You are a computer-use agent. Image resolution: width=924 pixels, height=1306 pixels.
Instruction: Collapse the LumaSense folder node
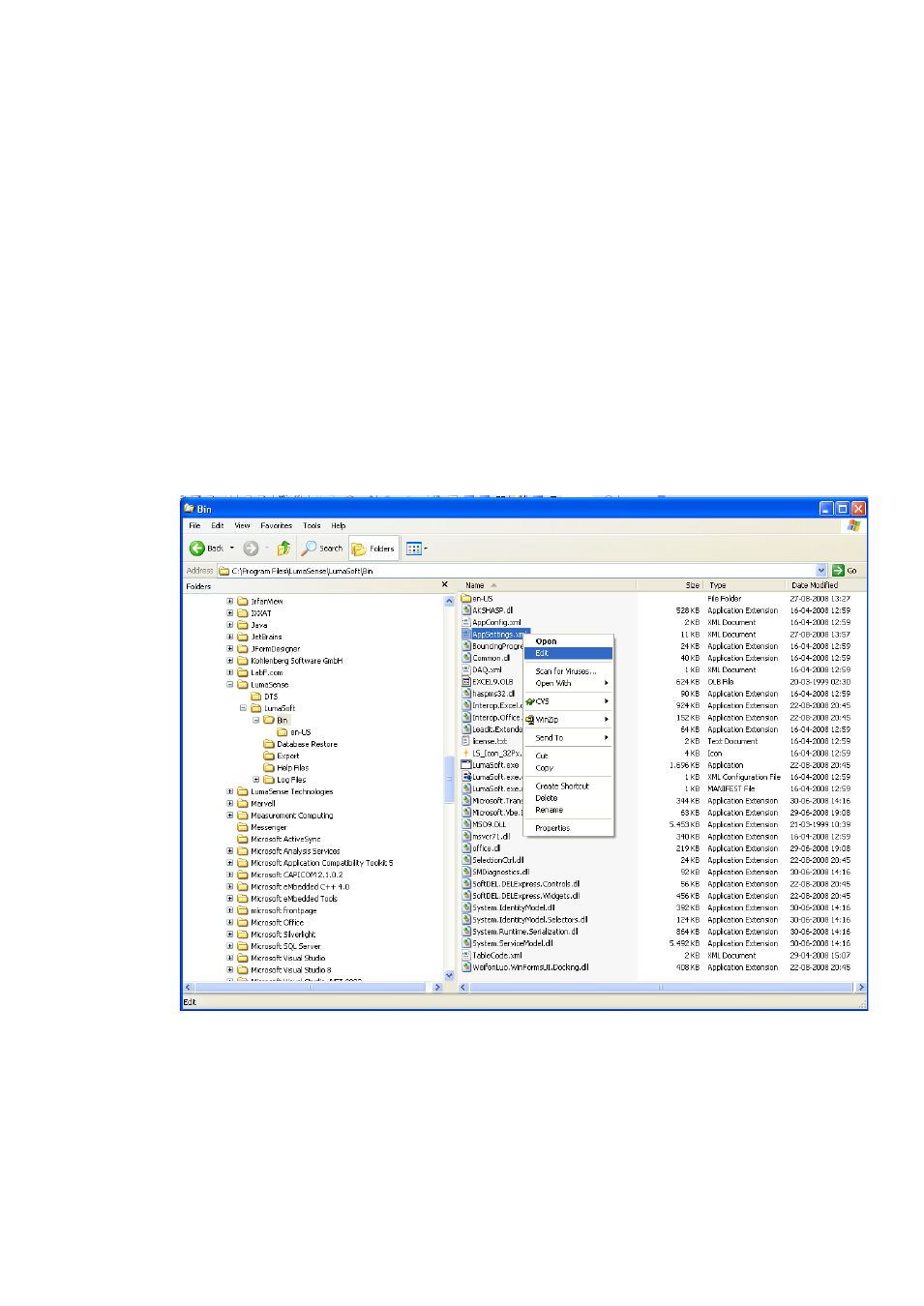(x=230, y=685)
